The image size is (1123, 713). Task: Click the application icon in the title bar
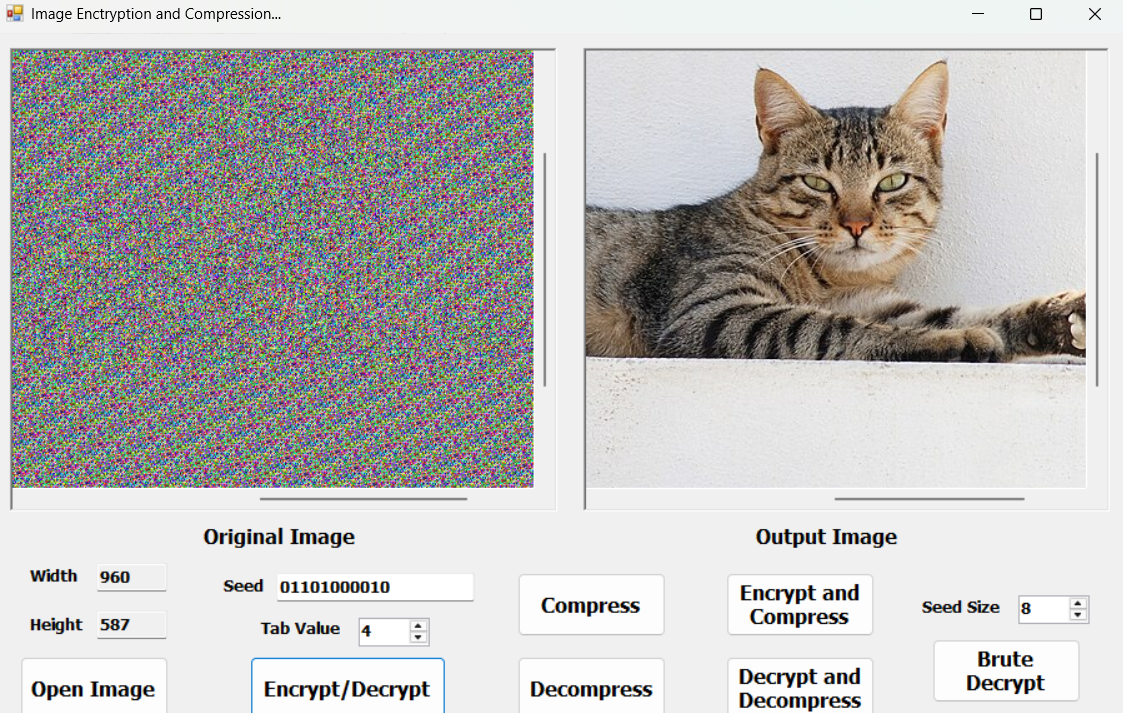13,13
